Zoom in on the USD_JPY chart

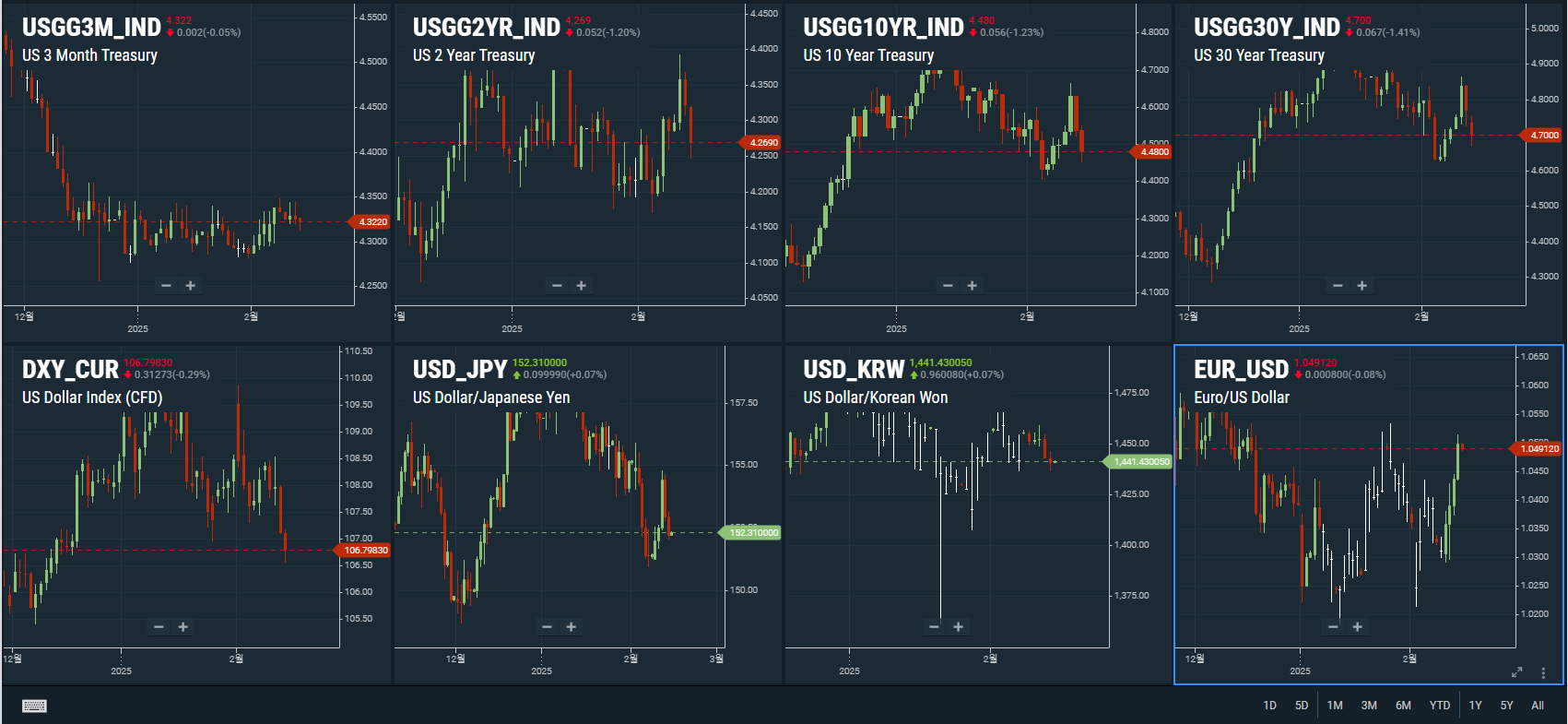(x=572, y=627)
